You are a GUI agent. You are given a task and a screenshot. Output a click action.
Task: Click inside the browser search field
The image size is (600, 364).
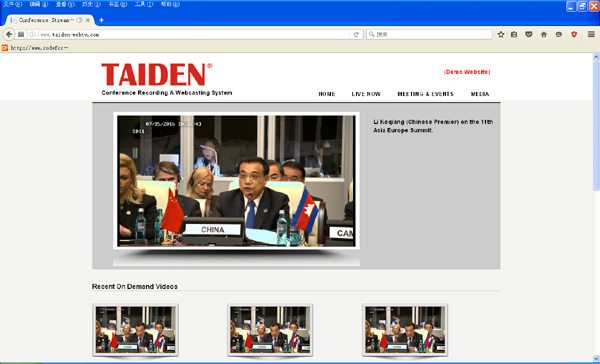(429, 34)
